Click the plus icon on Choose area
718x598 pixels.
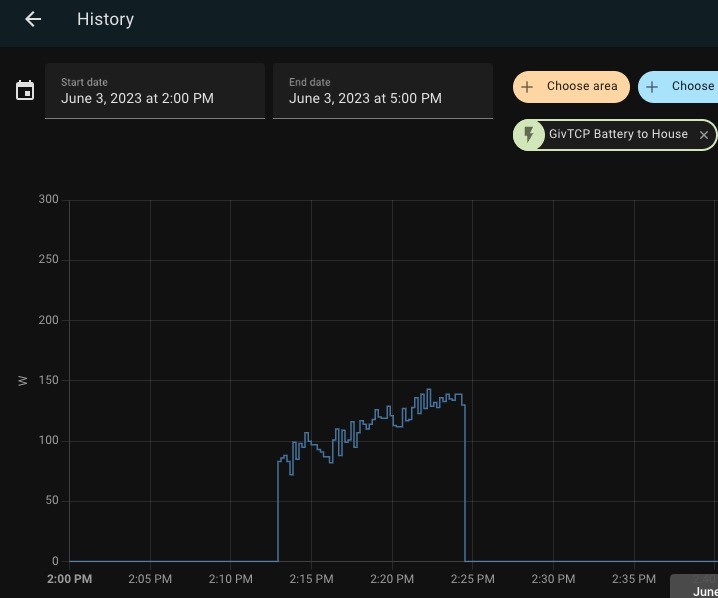coord(527,87)
